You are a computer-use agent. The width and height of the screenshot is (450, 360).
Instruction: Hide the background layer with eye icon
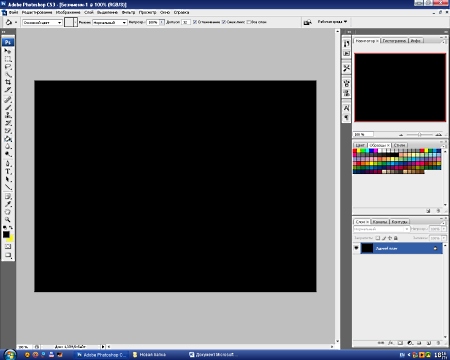[x=356, y=248]
